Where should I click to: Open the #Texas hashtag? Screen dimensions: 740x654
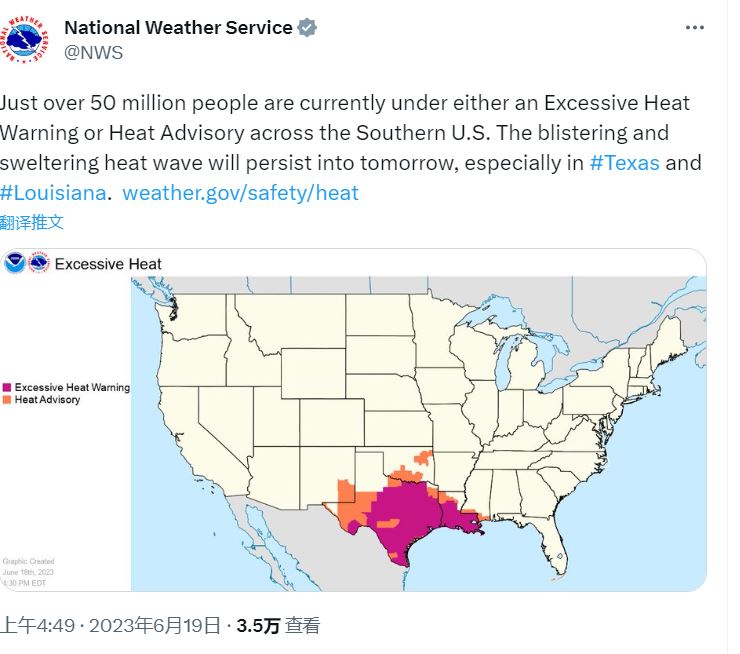point(624,162)
